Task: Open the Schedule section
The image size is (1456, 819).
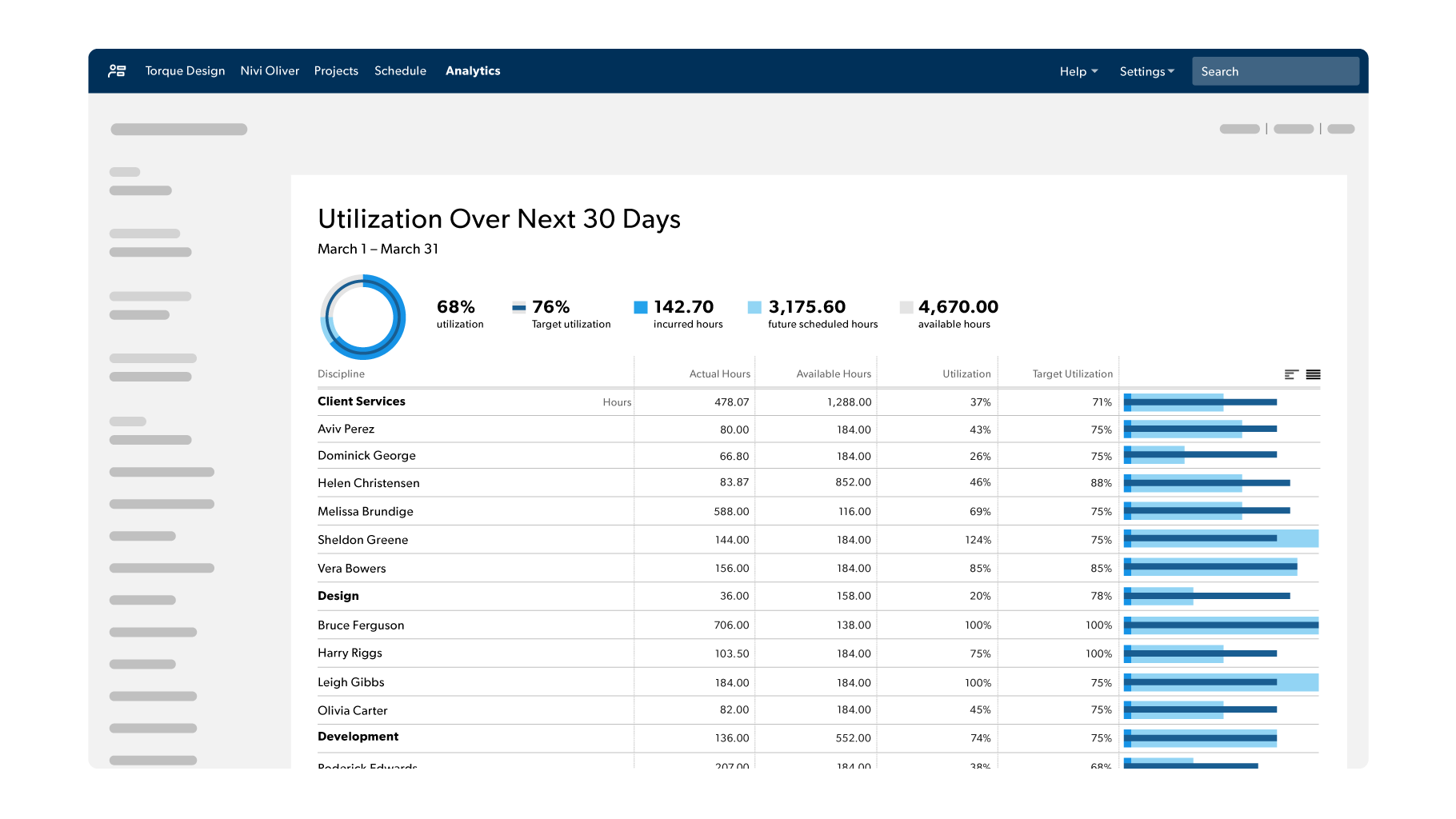Action: click(x=400, y=70)
